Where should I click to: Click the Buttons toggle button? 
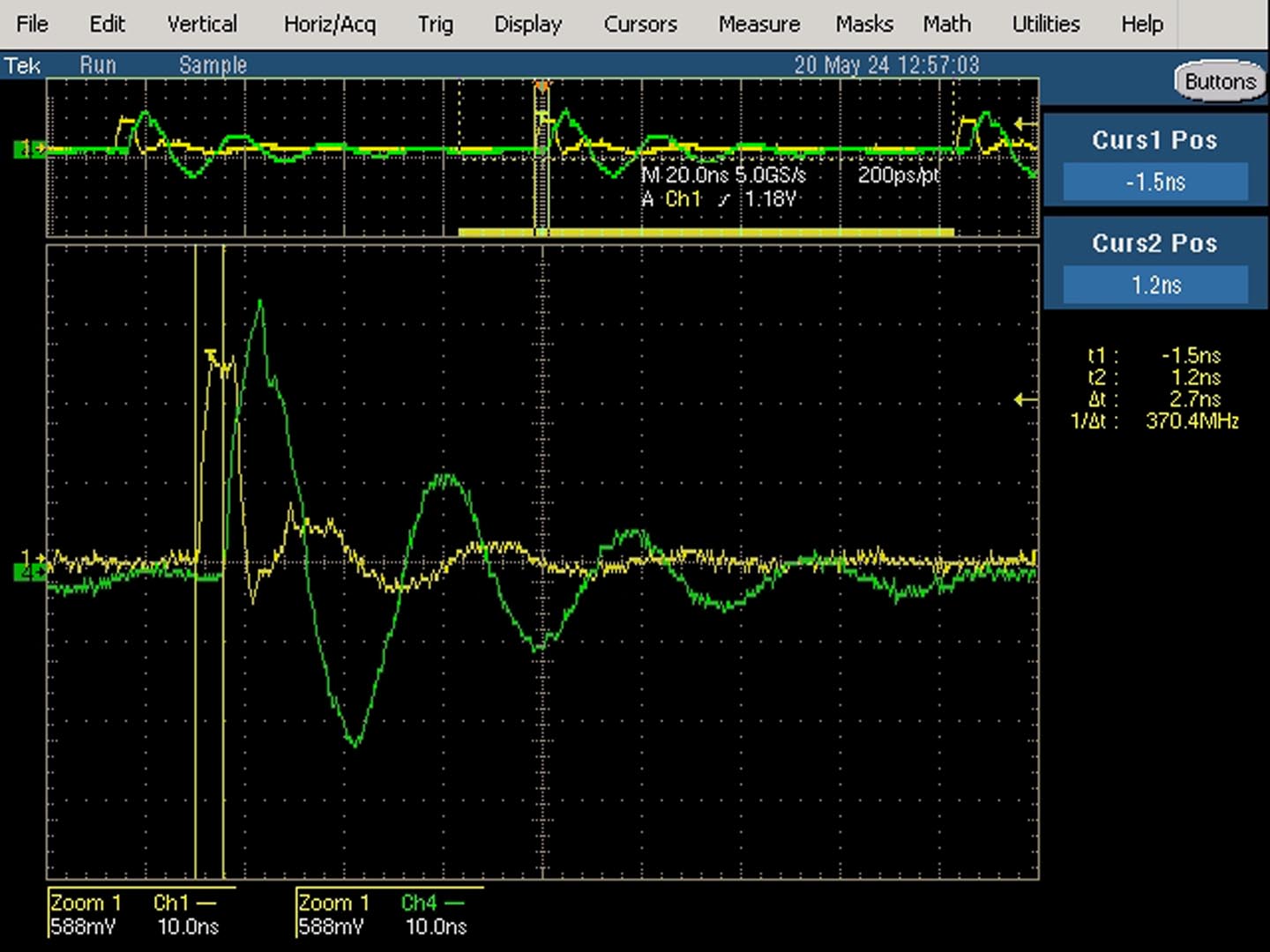[x=1220, y=81]
